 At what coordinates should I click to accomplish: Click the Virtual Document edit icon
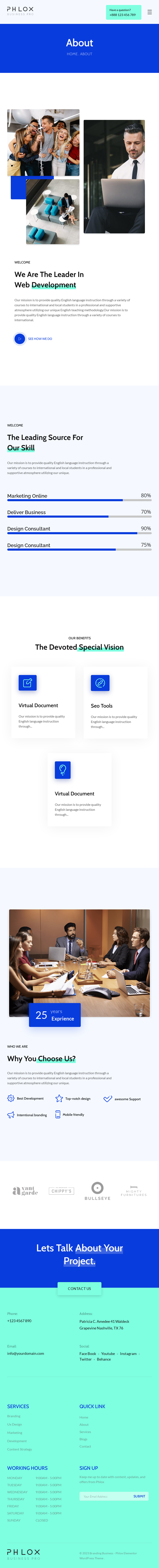click(27, 683)
